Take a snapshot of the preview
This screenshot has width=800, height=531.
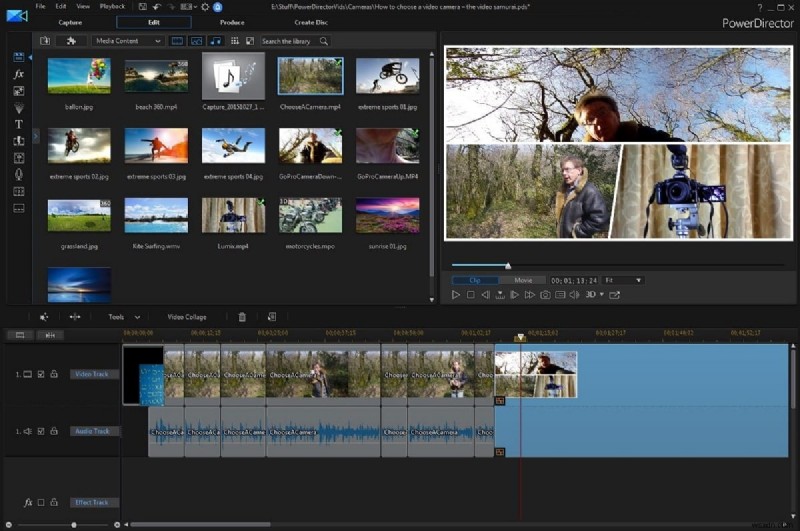[545, 295]
